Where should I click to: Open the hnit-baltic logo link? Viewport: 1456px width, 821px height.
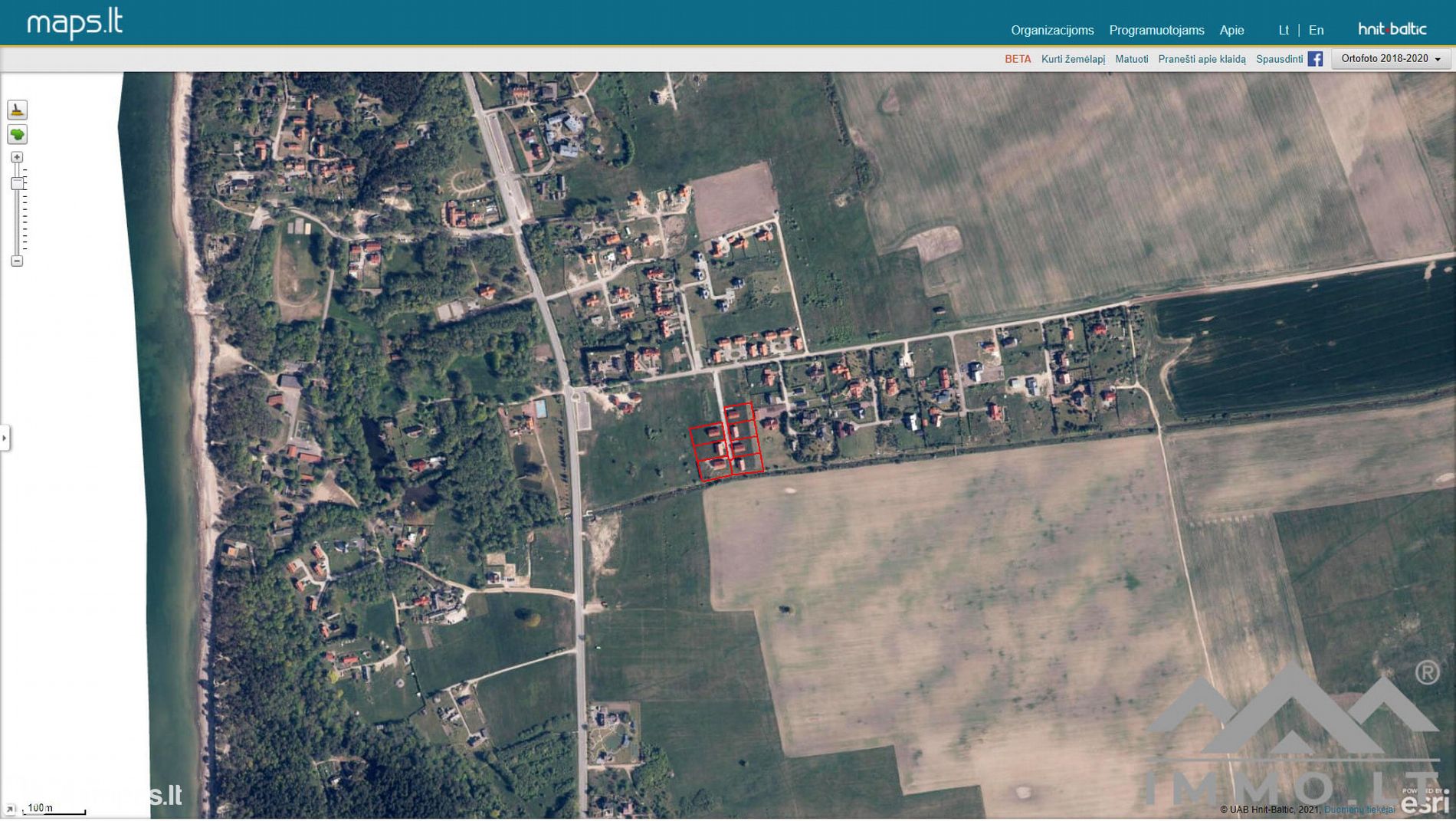click(1392, 29)
